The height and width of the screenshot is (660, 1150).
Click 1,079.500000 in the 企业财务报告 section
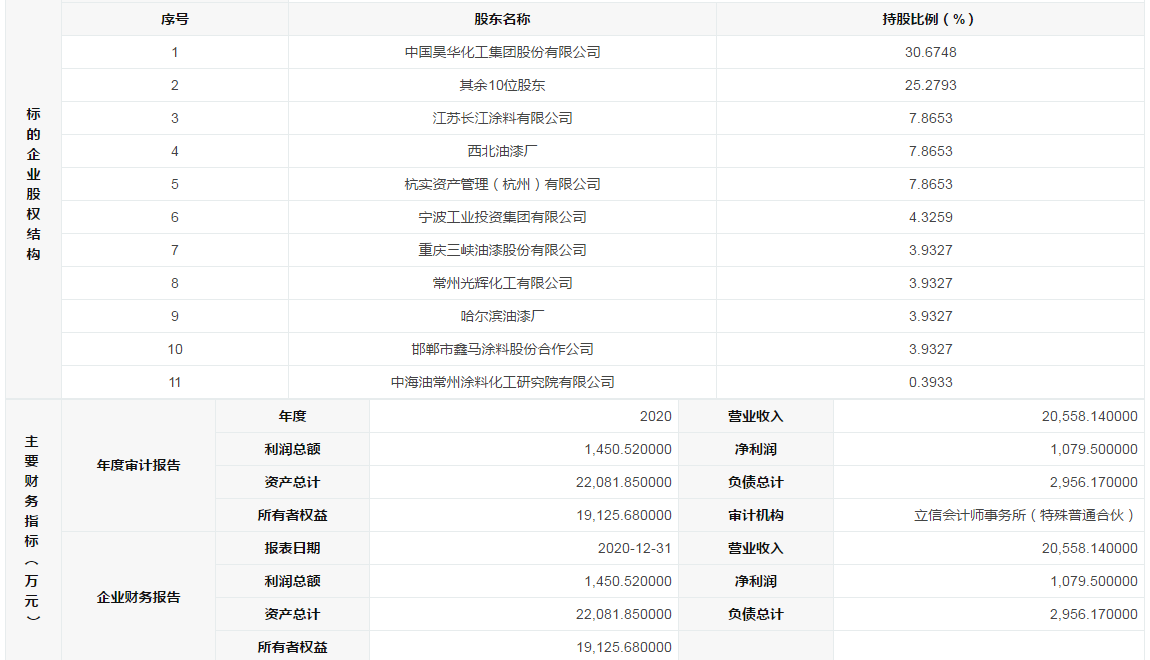tap(1094, 581)
